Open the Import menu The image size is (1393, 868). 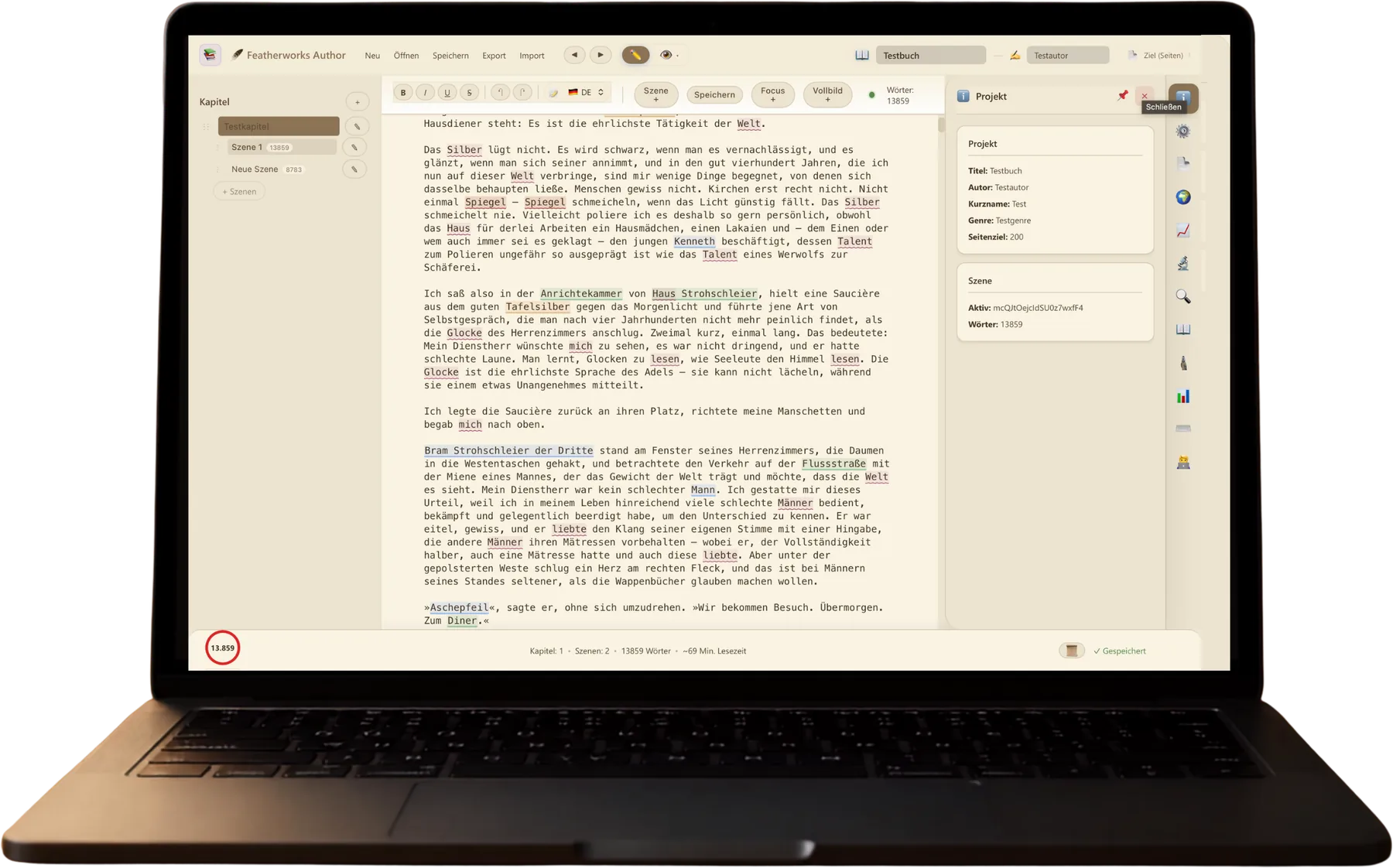[x=532, y=56]
